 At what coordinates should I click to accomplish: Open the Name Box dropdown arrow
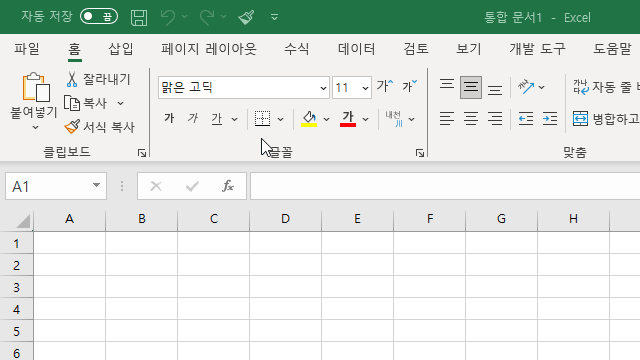tap(96, 185)
